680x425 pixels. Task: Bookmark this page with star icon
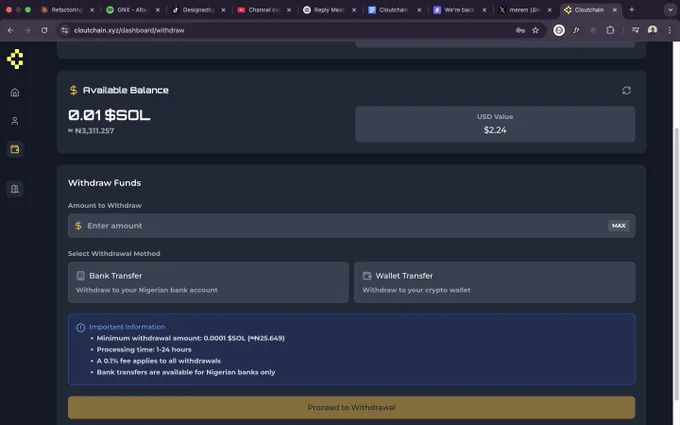[x=536, y=30]
